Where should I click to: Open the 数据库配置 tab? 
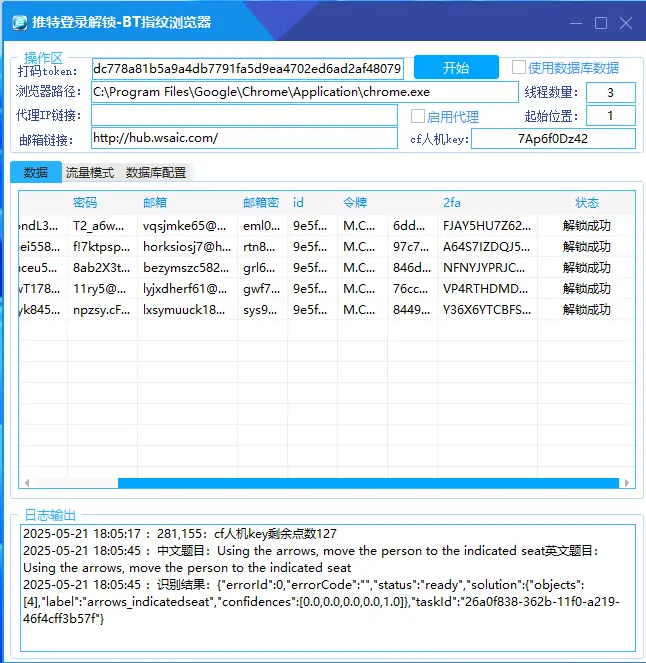pos(156,173)
